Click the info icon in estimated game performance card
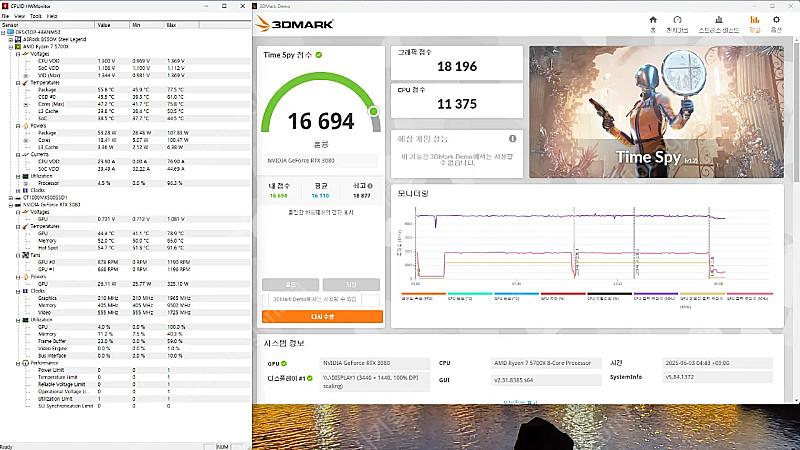The image size is (800, 450). click(x=512, y=138)
